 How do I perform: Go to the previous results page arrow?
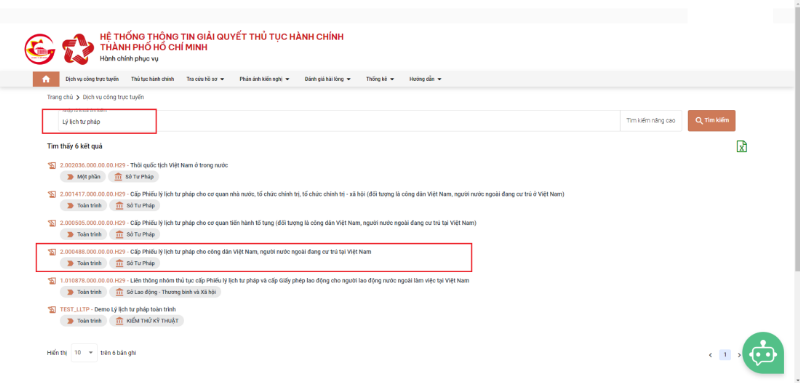710,355
